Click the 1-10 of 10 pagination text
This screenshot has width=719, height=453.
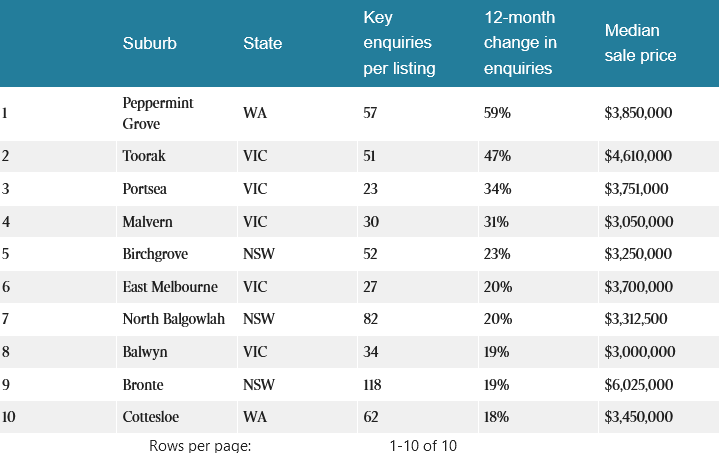coord(423,445)
